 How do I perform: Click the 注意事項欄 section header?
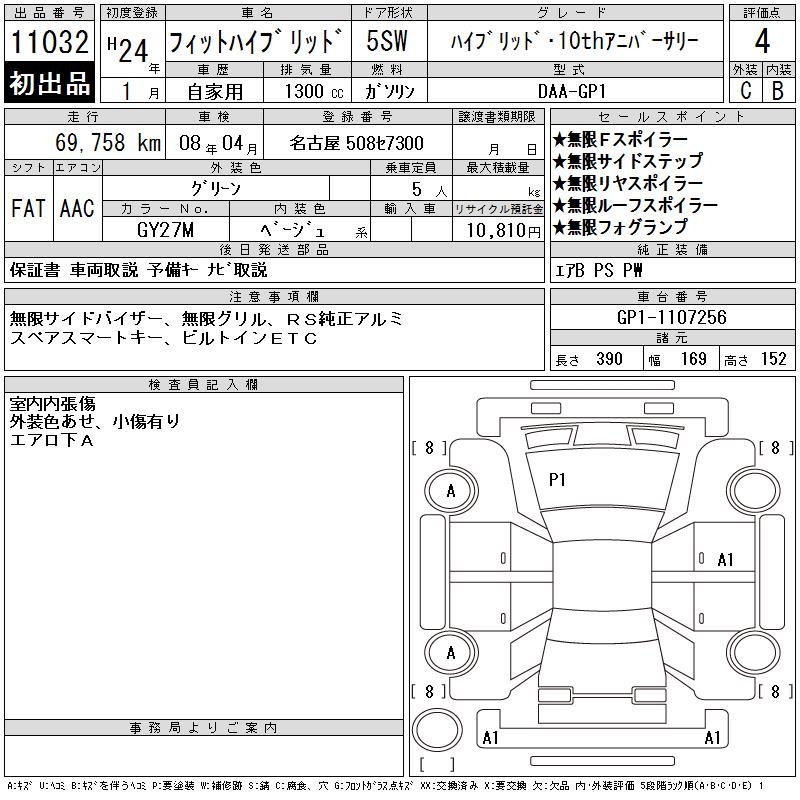coord(274,296)
